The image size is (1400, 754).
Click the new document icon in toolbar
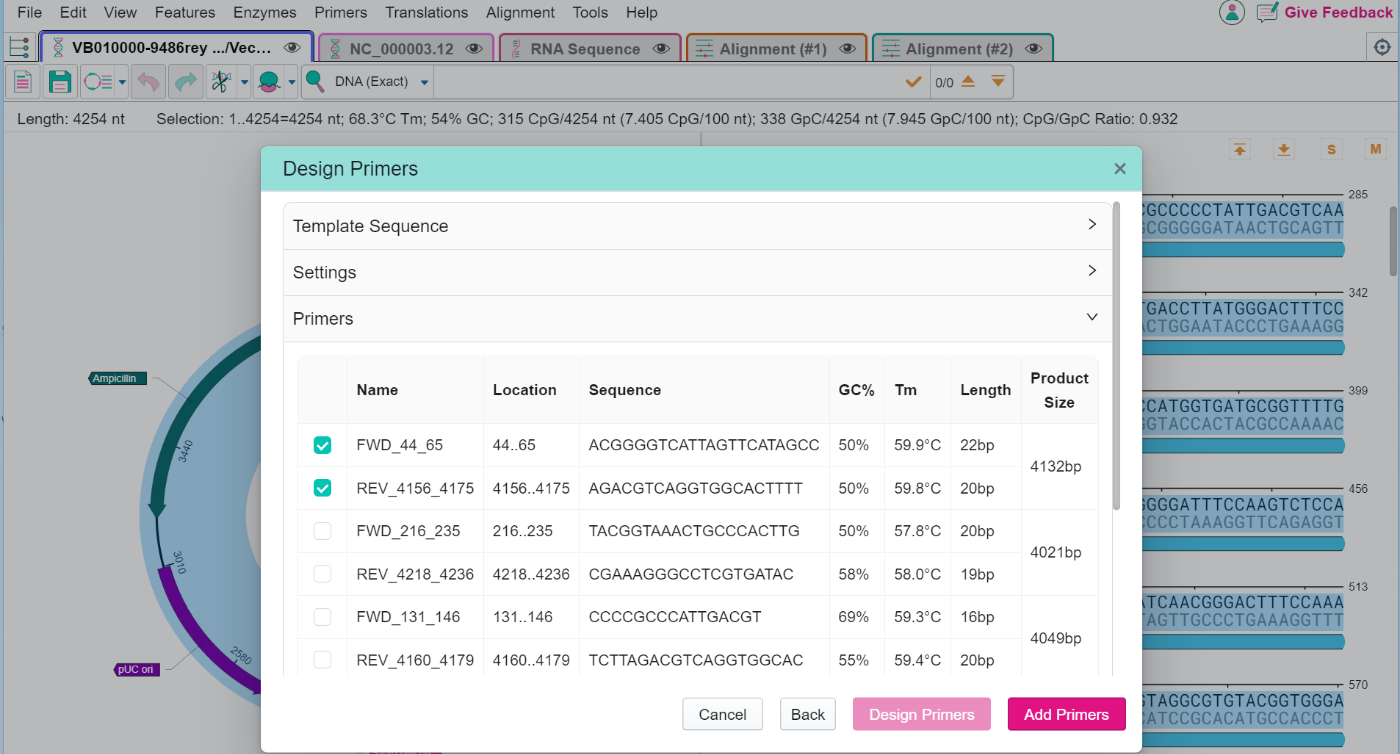[23, 82]
